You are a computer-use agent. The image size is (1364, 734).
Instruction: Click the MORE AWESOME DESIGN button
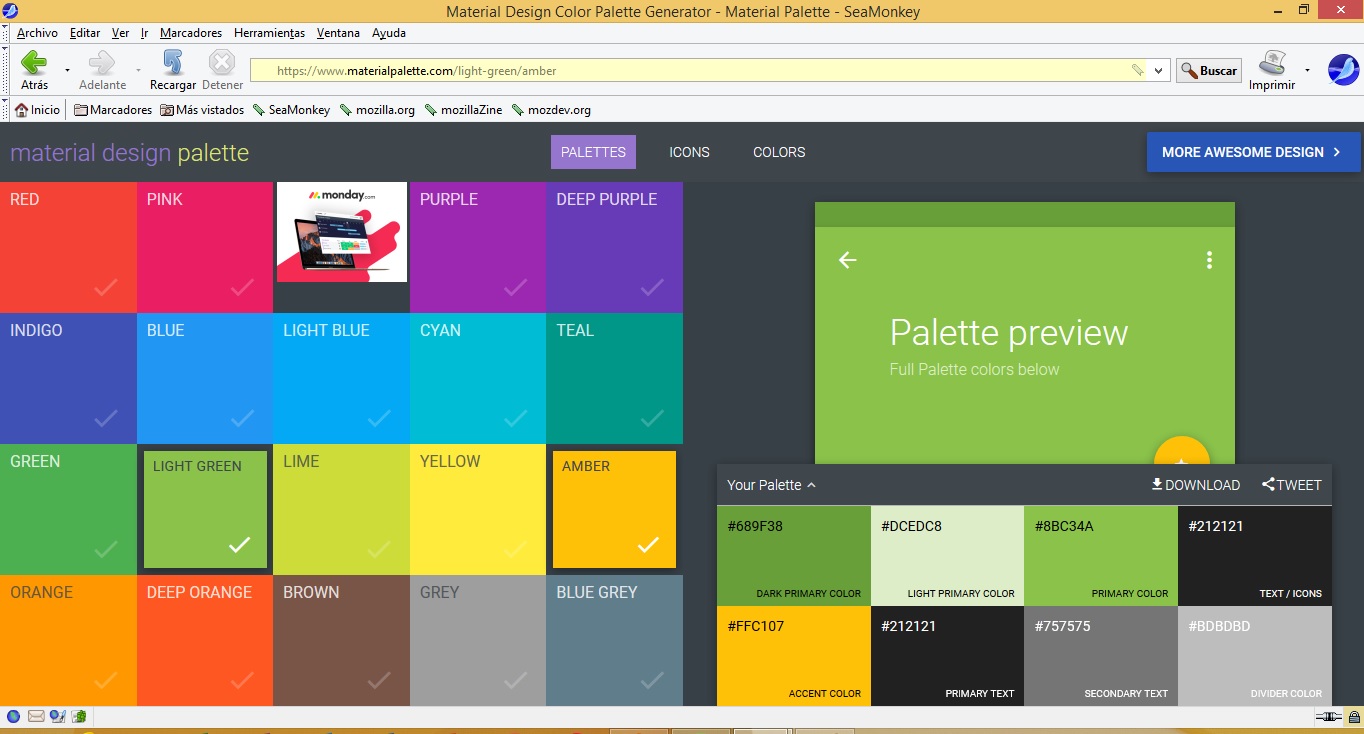click(x=1253, y=152)
